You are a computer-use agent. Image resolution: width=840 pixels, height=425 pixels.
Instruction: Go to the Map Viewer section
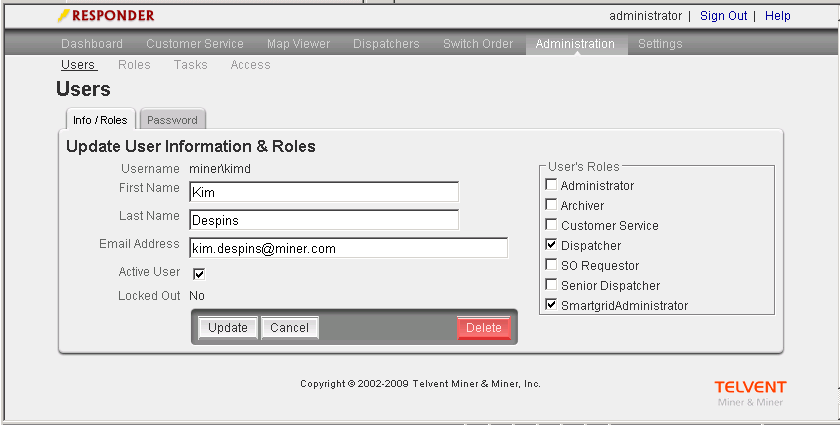tap(298, 44)
